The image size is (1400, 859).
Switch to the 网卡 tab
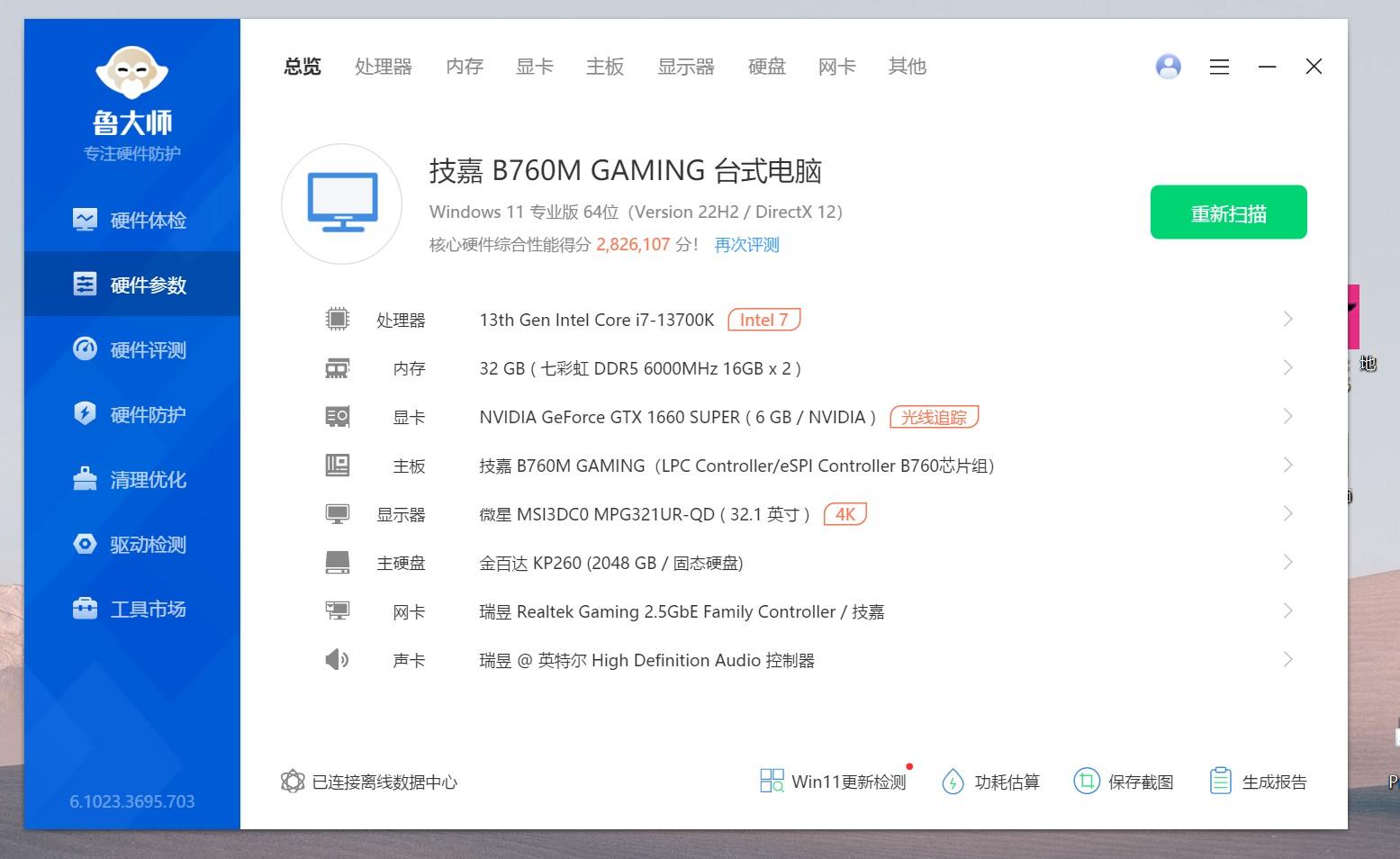point(837,67)
